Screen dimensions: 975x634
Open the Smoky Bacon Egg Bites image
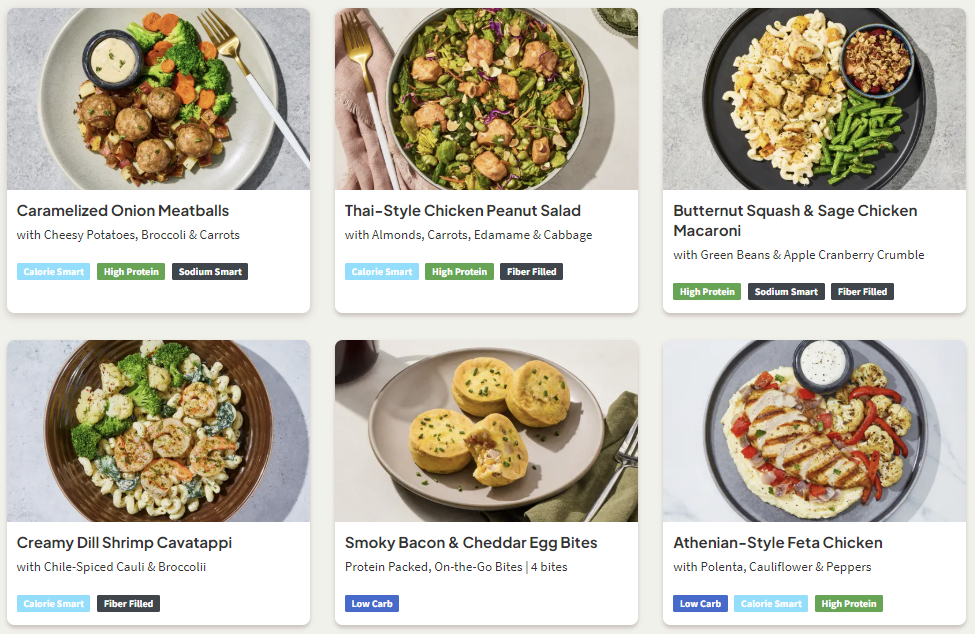[x=486, y=431]
